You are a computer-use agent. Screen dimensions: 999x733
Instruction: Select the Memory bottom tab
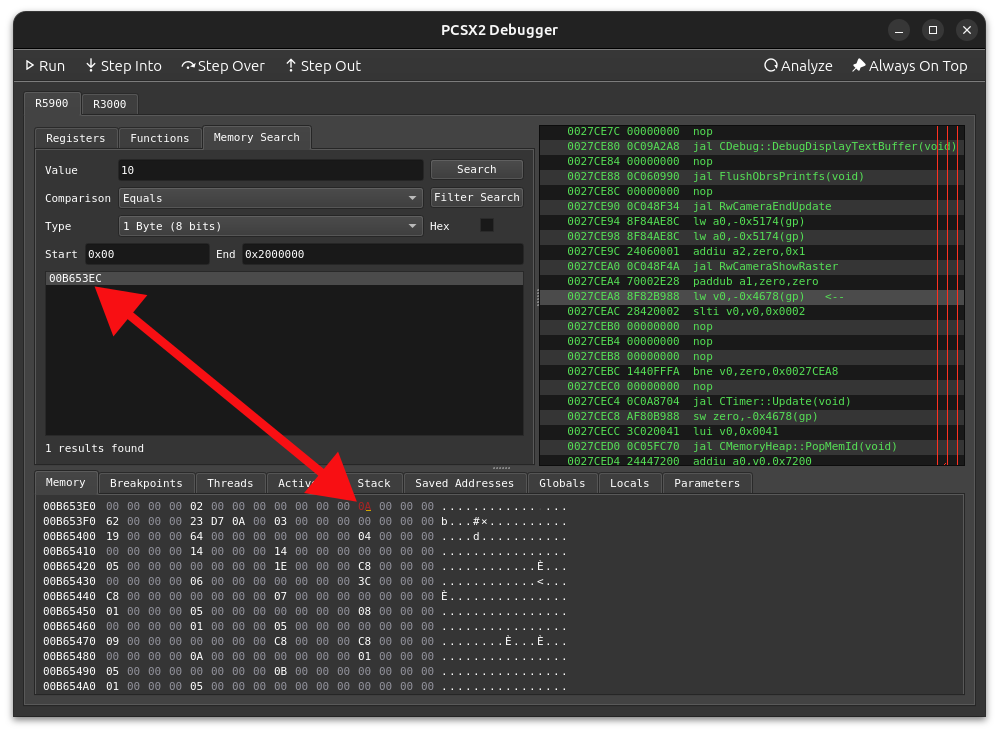click(x=66, y=483)
